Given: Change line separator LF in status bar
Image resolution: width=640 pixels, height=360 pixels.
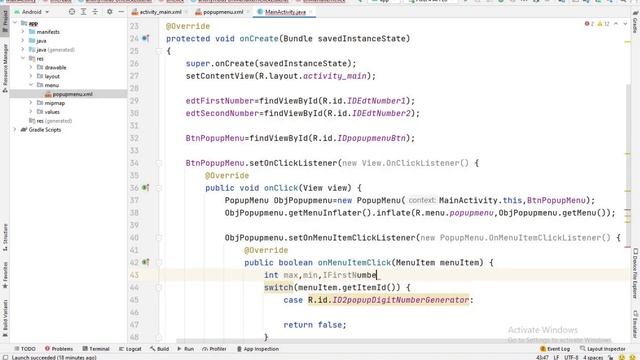Looking at the screenshot, I should click(556, 358).
